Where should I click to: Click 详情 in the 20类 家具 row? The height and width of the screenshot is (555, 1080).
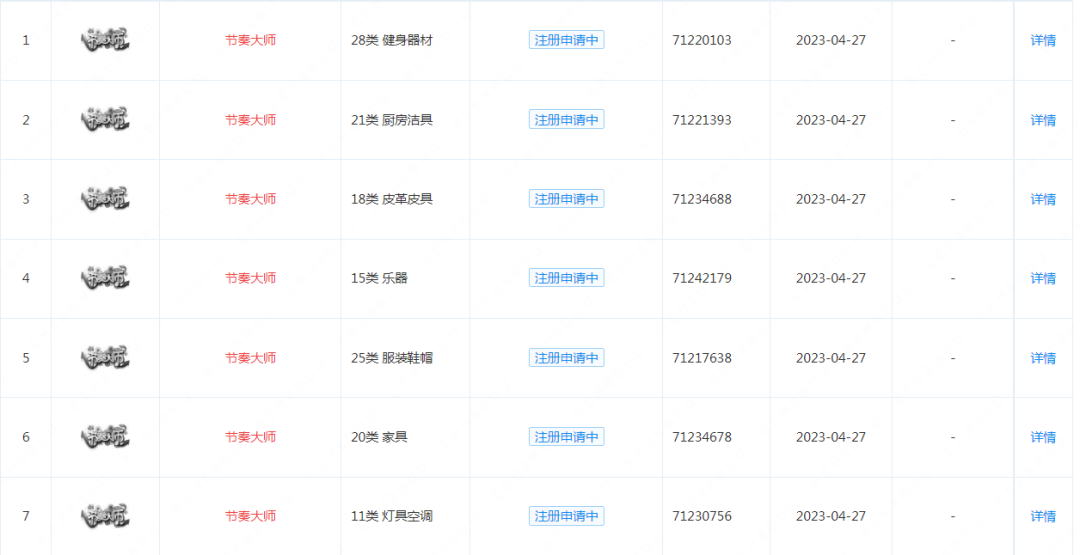(x=1043, y=437)
